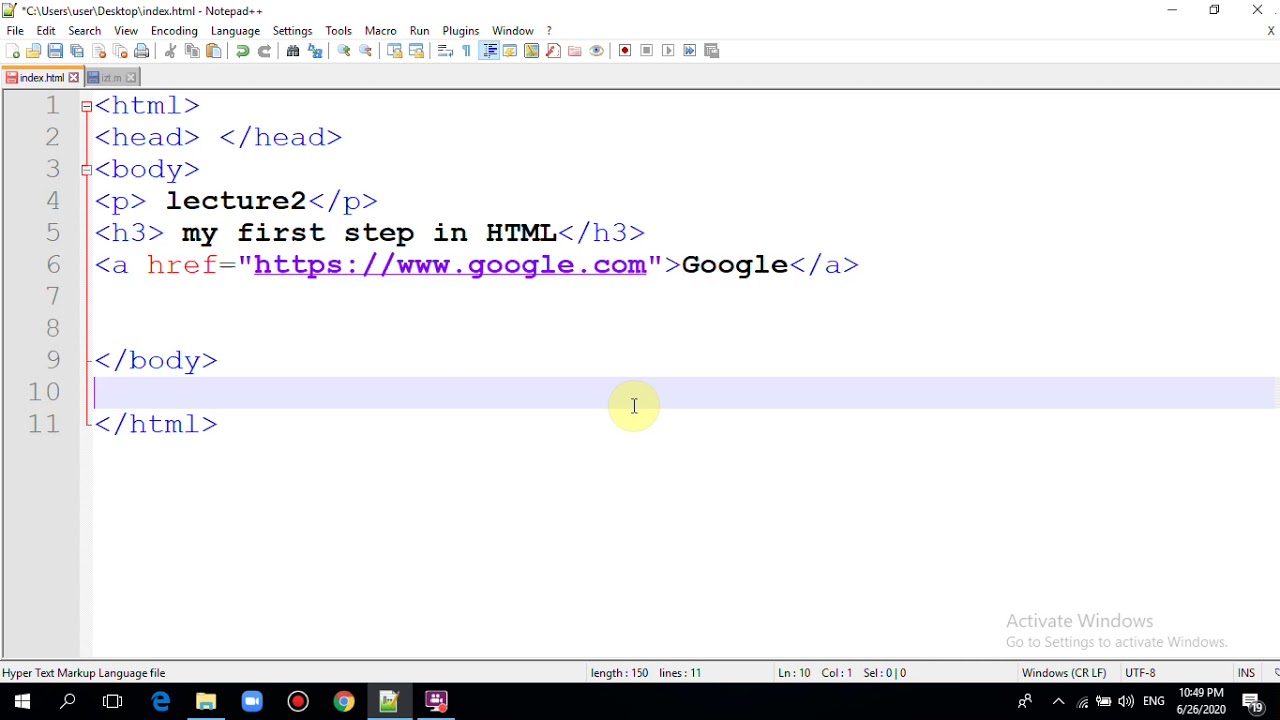Click the Copy toolbar icon

point(192,51)
